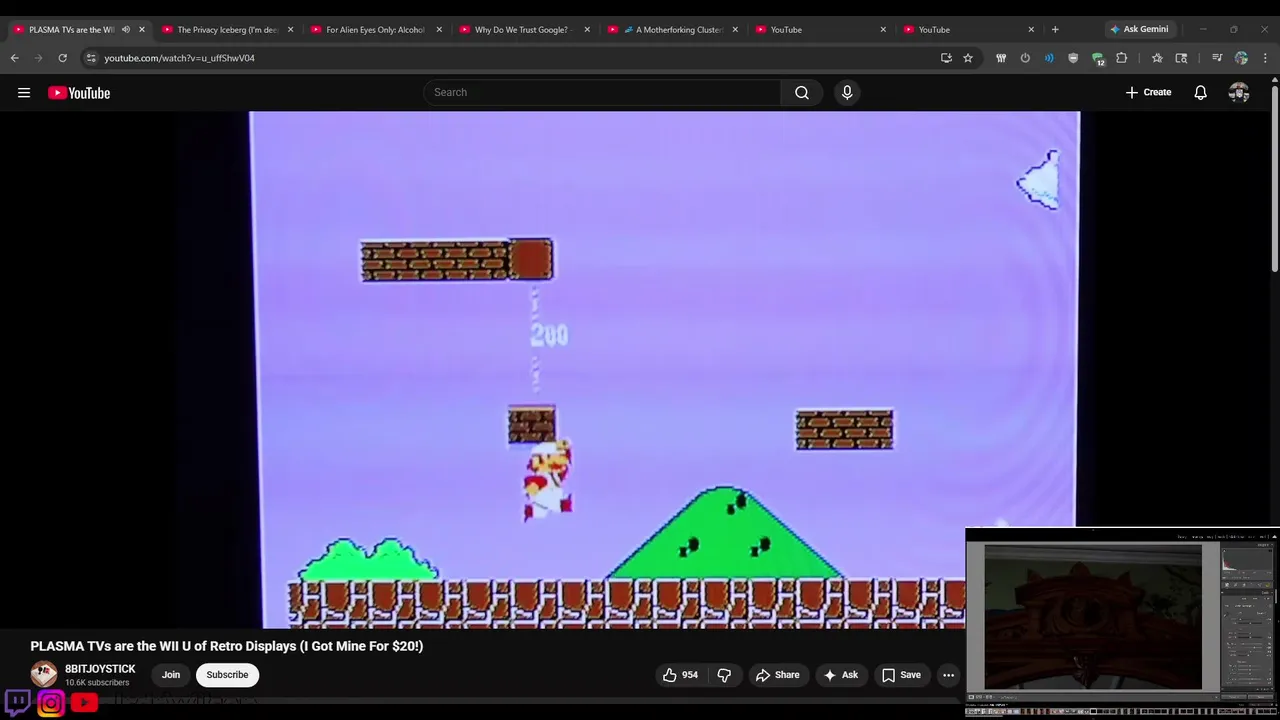This screenshot has height=720, width=1280.
Task: Click the page vertical scrollbar
Action: (1274, 178)
